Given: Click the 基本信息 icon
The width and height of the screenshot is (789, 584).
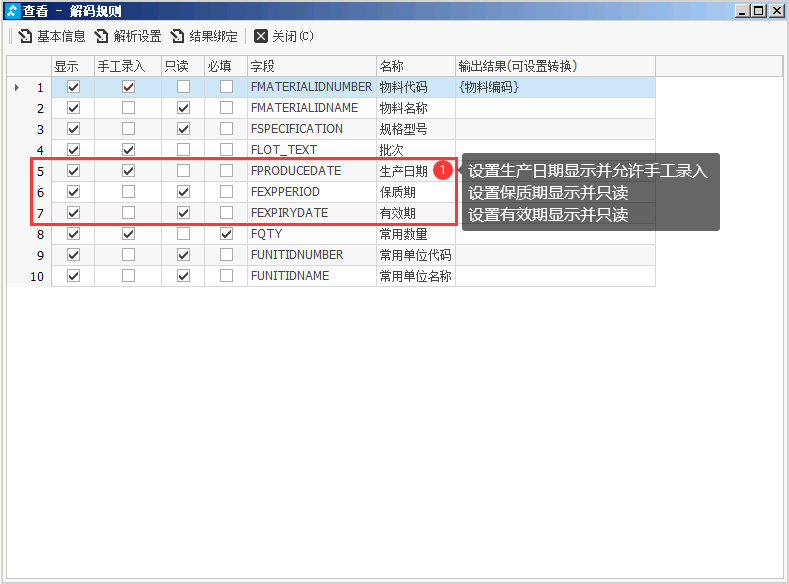Looking at the screenshot, I should tap(25, 36).
